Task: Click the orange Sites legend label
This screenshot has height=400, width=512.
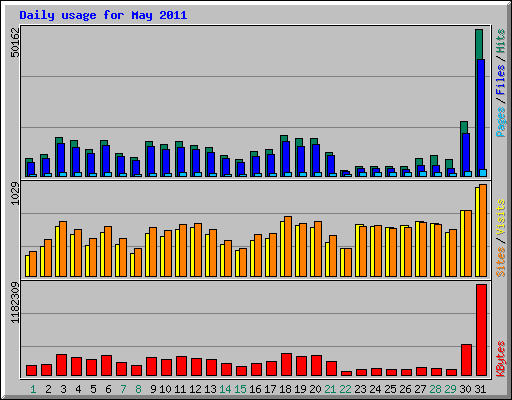Action: 500,262
